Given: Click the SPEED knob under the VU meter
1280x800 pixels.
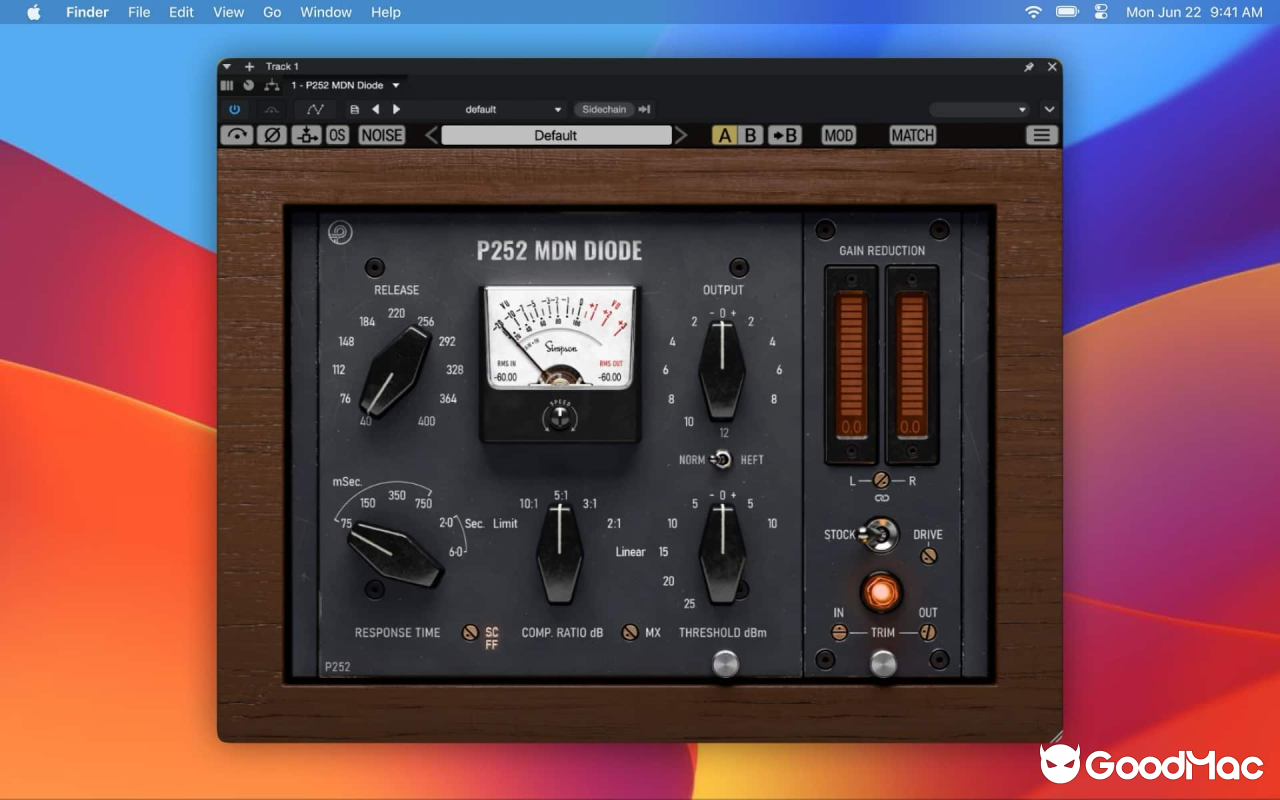Looking at the screenshot, I should [x=559, y=417].
